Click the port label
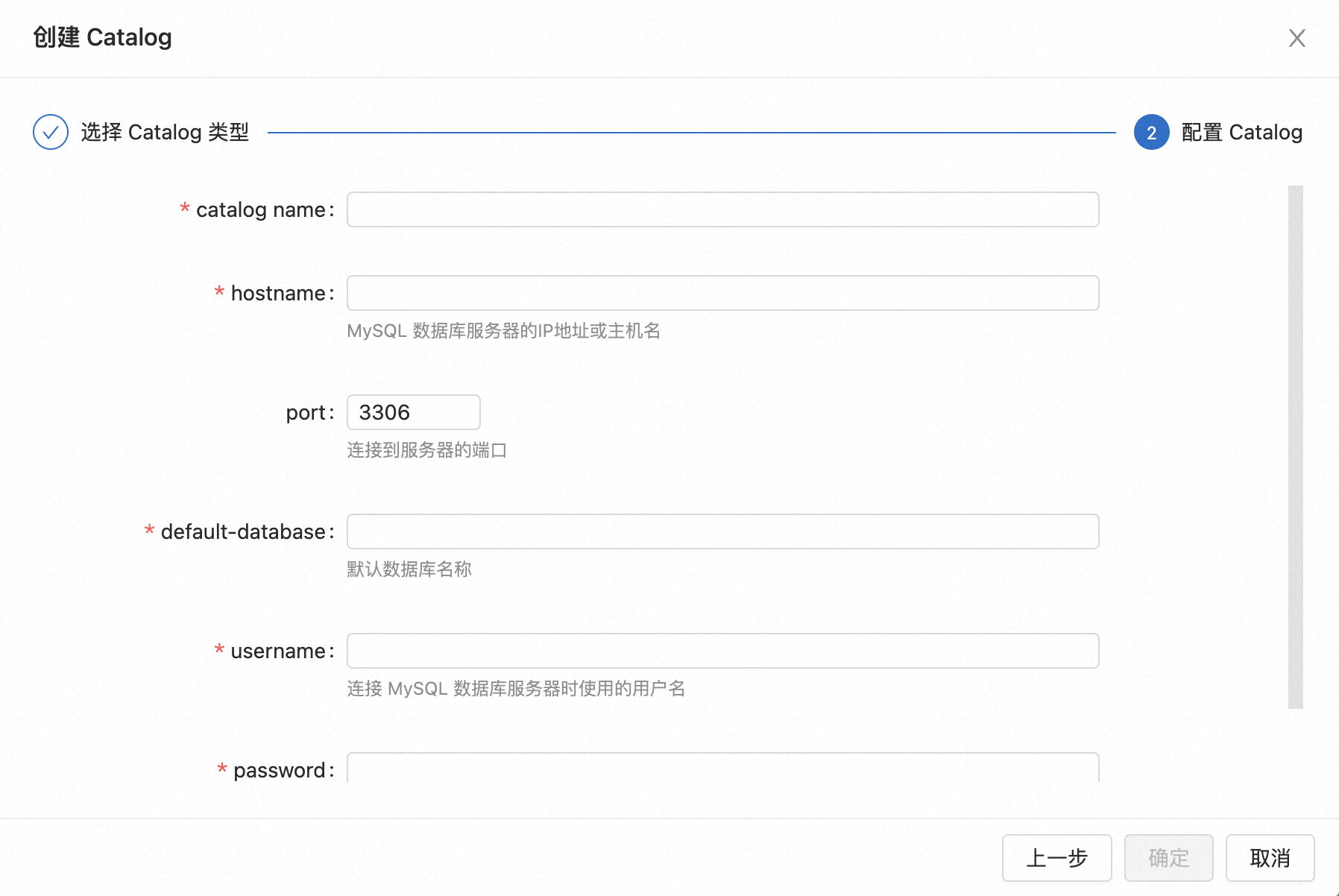Screen dimensions: 1339x896 [306, 413]
